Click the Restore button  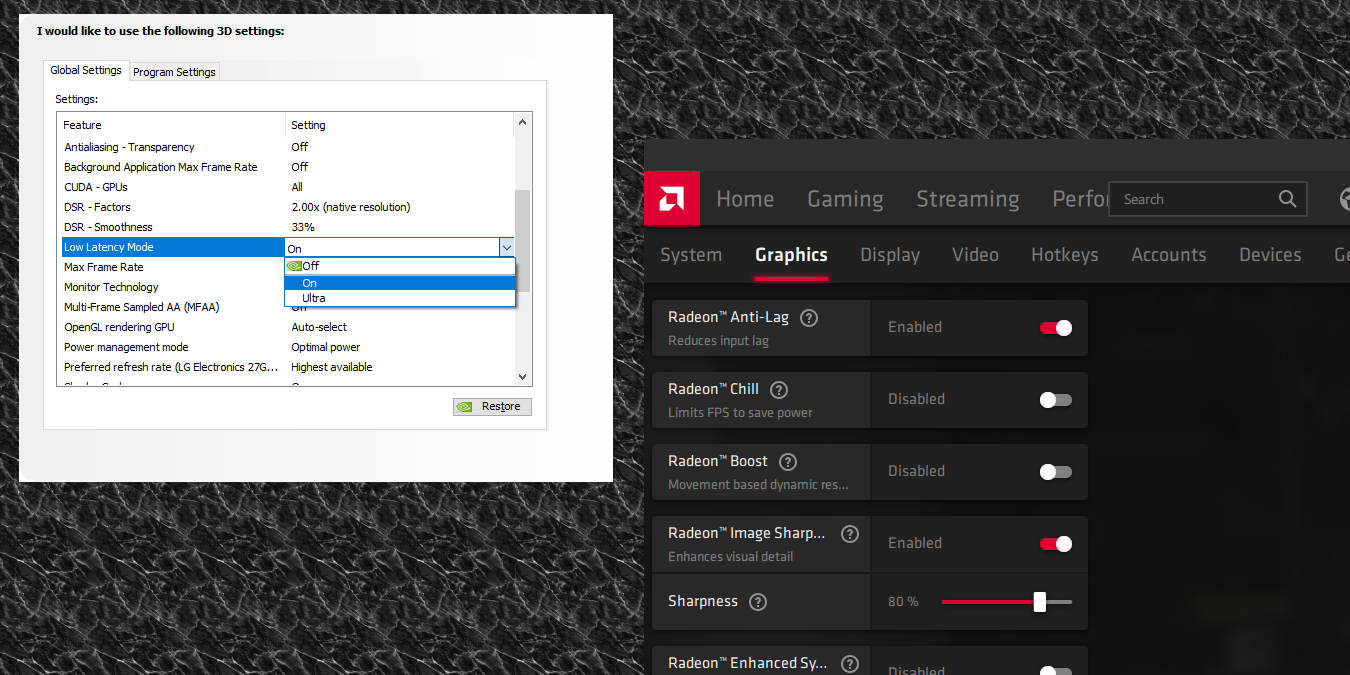click(491, 406)
